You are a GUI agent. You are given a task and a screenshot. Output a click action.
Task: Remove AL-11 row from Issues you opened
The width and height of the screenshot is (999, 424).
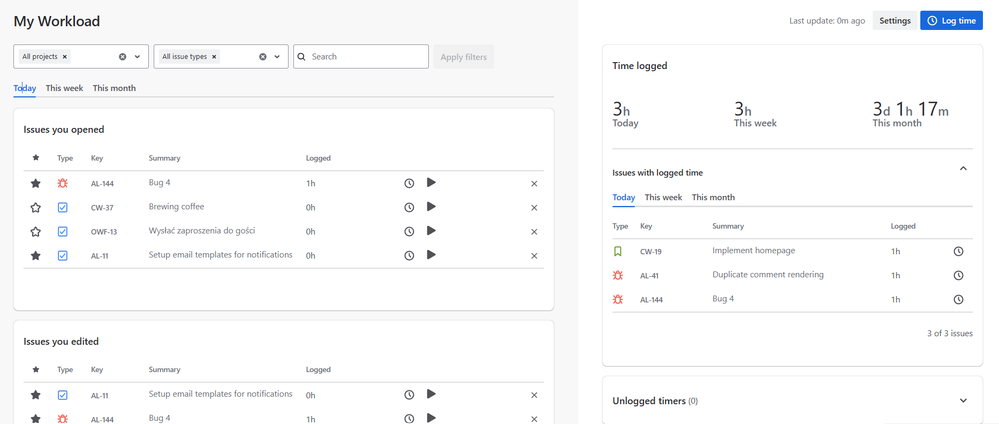click(x=534, y=256)
